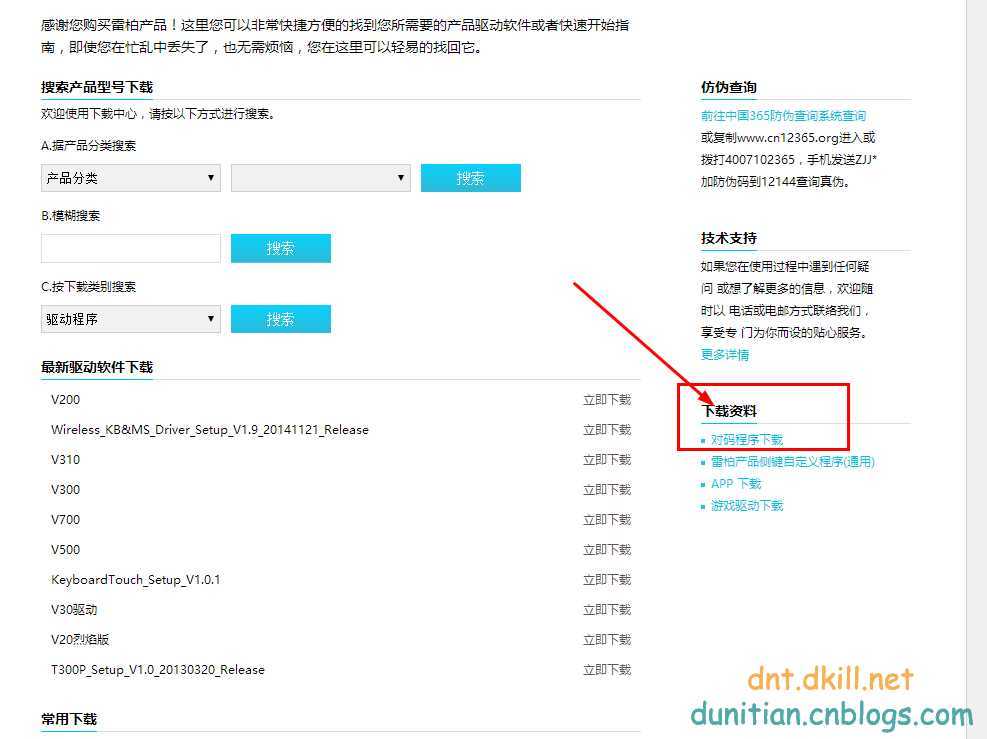Open 更多详情 link under 技术支持
The height and width of the screenshot is (739, 987).
(725, 355)
